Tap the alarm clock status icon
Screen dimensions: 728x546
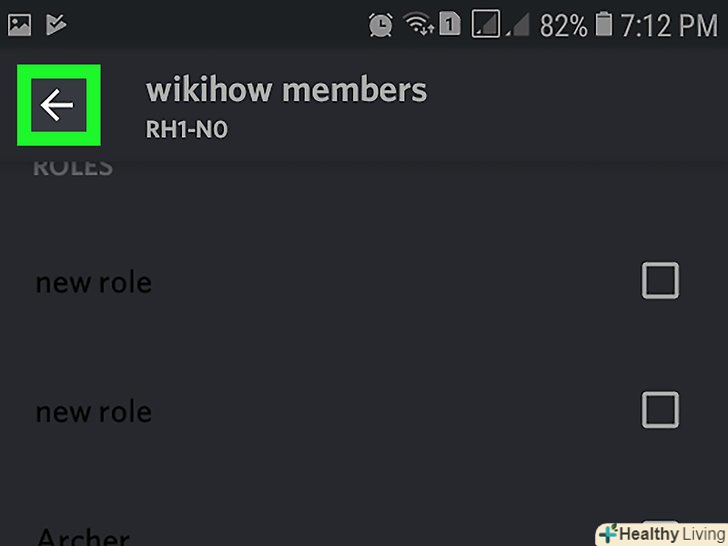click(380, 25)
